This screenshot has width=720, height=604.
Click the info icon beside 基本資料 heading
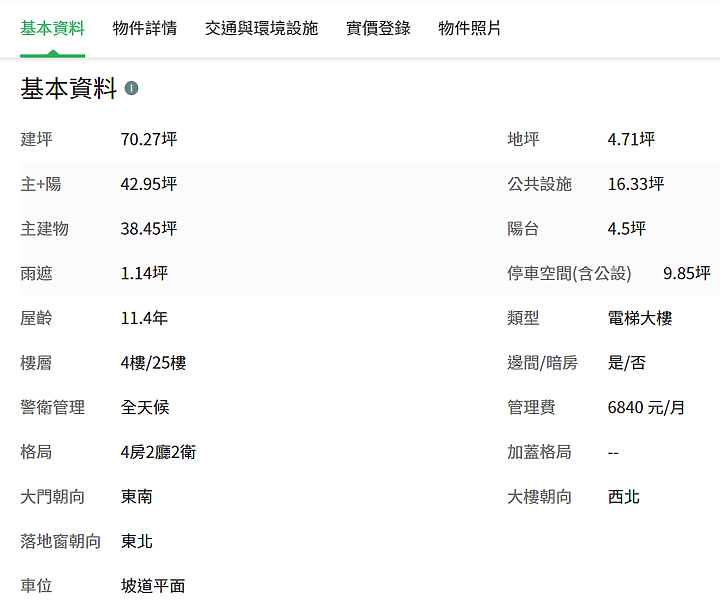point(131,88)
